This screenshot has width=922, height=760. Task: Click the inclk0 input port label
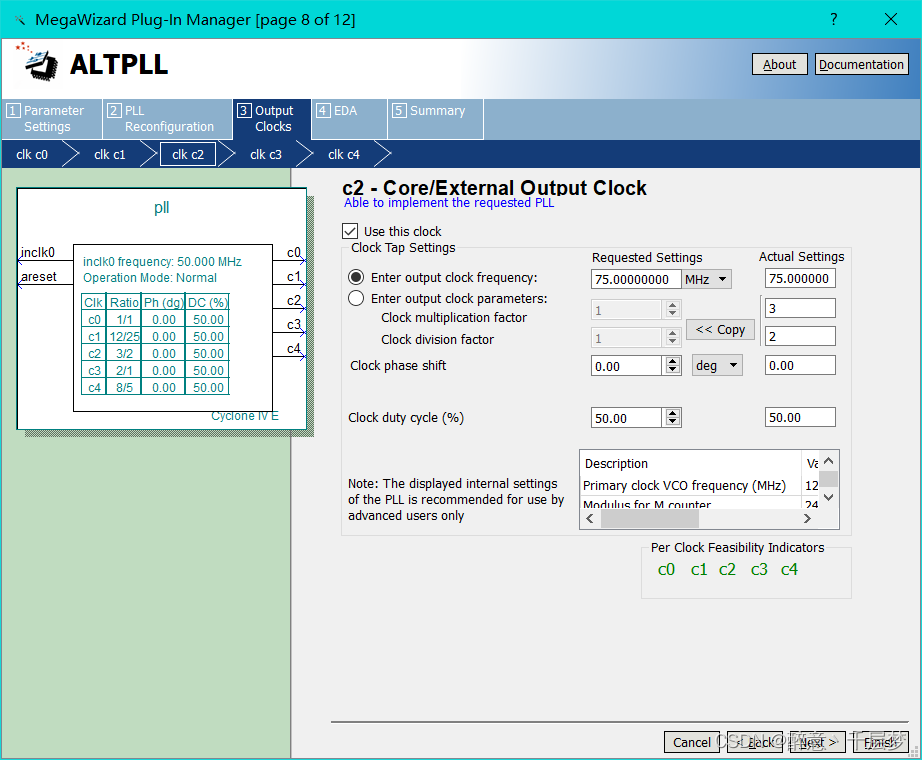pos(38,252)
